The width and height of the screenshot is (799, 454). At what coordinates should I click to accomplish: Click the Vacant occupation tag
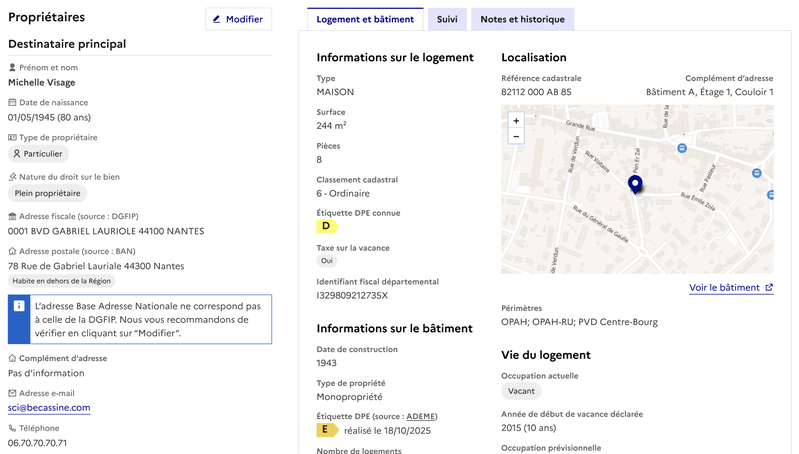point(521,391)
